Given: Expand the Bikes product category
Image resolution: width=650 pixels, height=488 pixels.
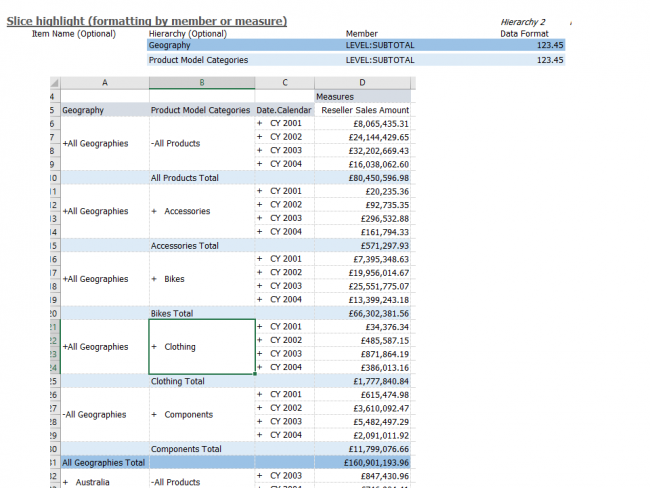Looking at the screenshot, I should point(154,279).
